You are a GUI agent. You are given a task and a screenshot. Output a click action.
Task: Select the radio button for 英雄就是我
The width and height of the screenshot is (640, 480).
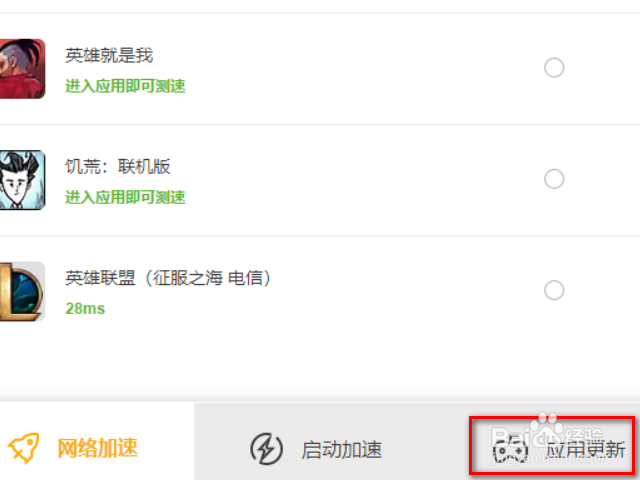pos(554,68)
